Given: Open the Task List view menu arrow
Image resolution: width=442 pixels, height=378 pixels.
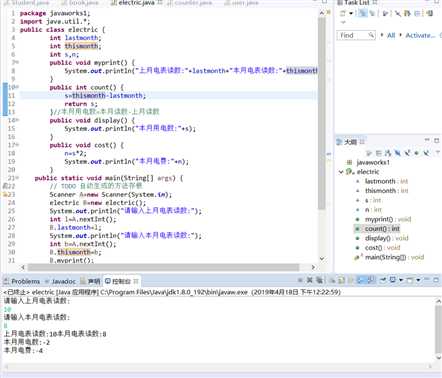Looking at the screenshot, I should point(343,22).
